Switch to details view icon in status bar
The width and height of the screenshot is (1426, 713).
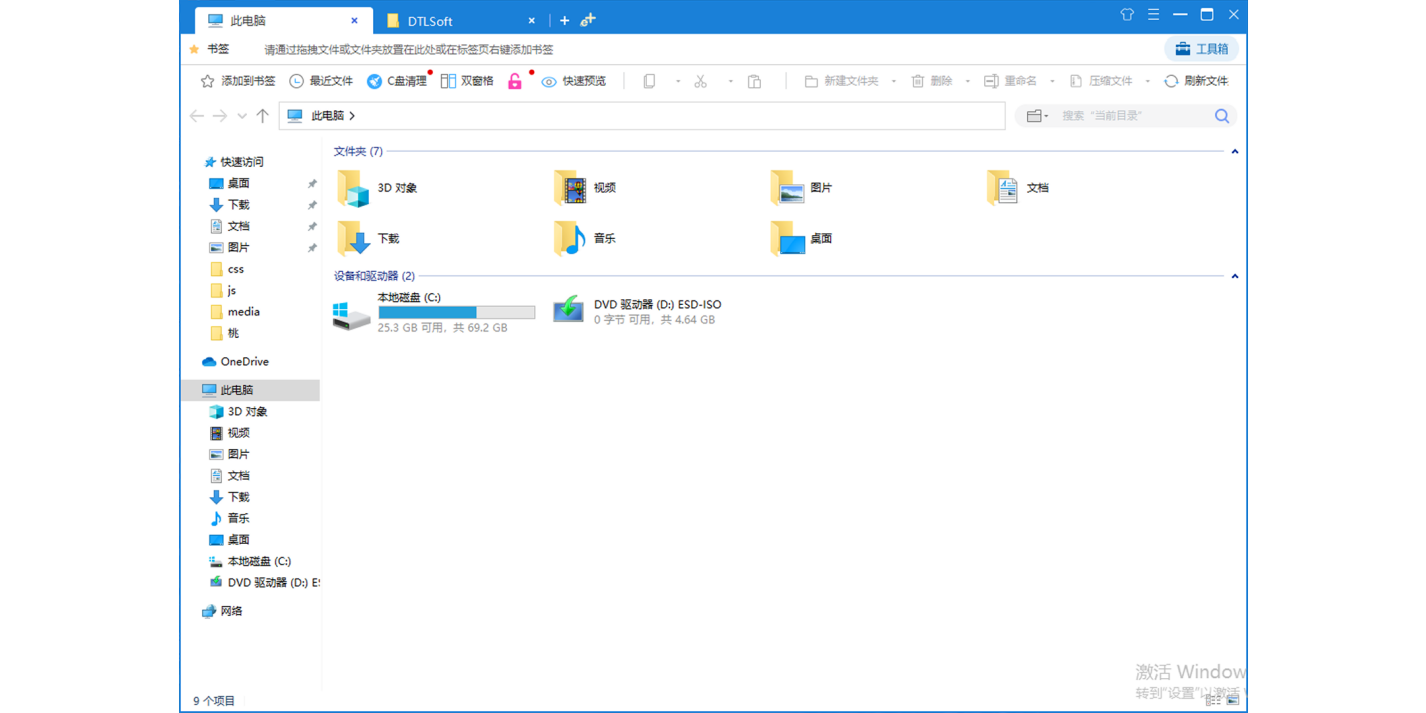coord(1213,701)
